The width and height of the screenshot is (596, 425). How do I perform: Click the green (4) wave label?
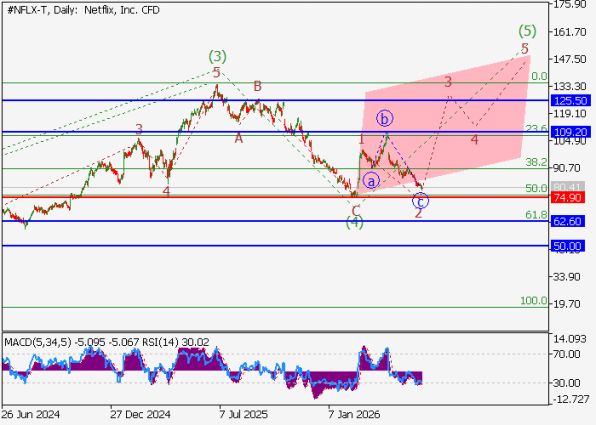click(354, 223)
